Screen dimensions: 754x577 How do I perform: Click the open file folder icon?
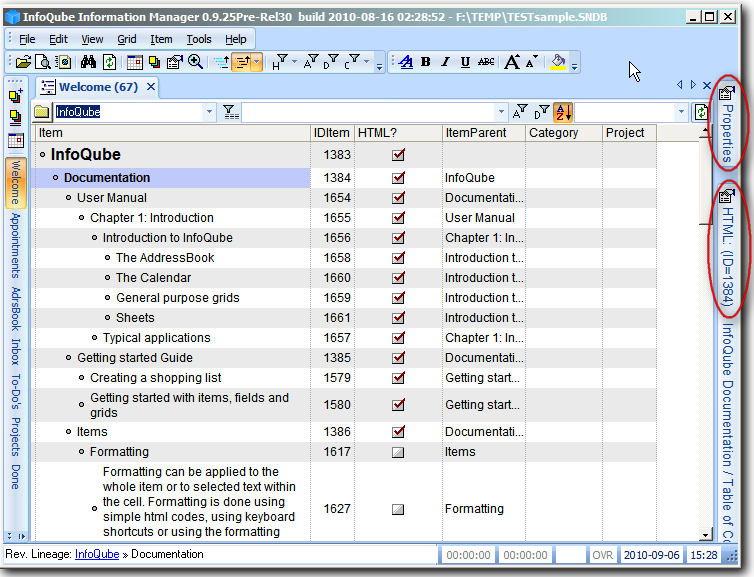(x=23, y=62)
